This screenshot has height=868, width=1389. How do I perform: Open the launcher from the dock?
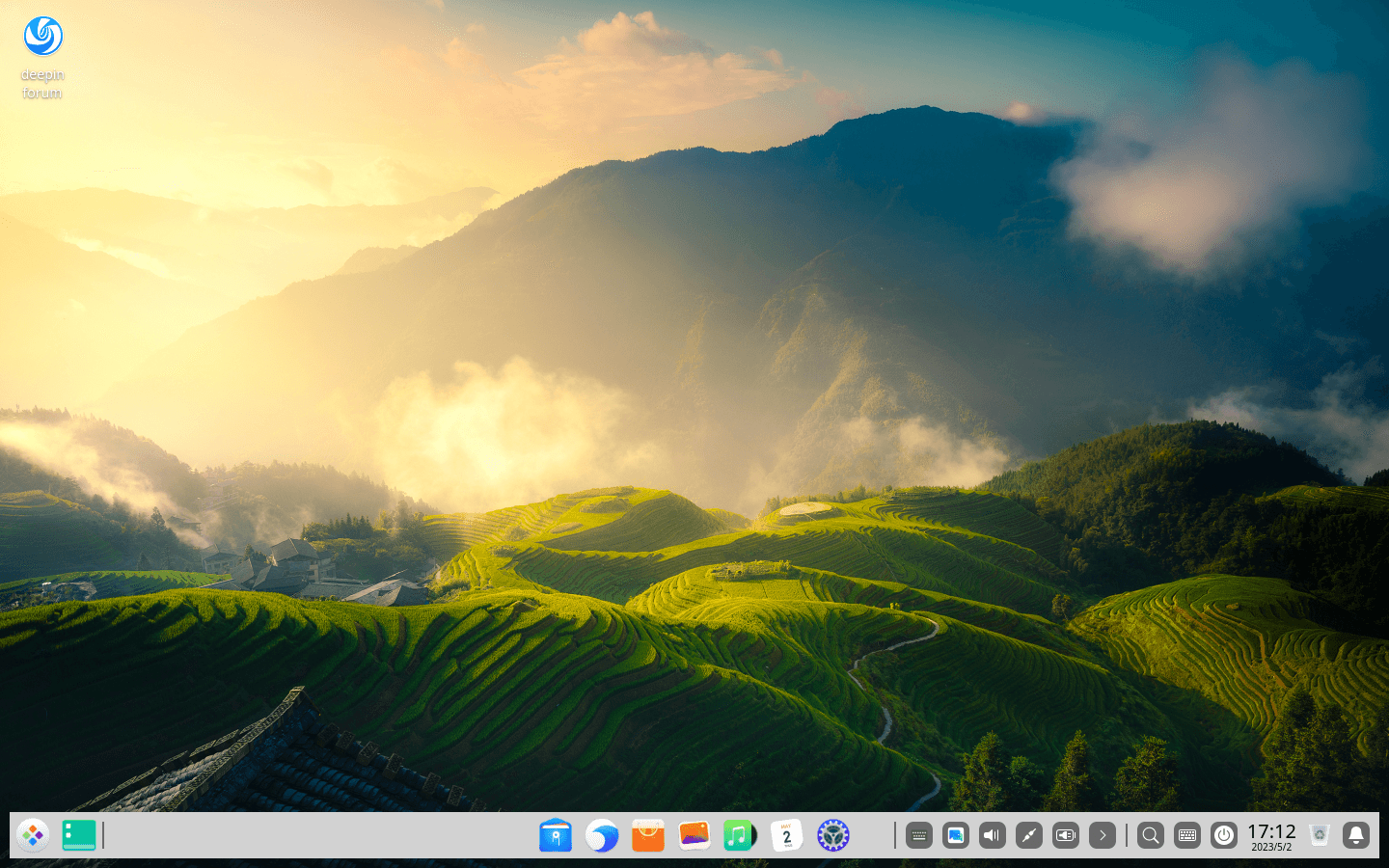(33, 835)
